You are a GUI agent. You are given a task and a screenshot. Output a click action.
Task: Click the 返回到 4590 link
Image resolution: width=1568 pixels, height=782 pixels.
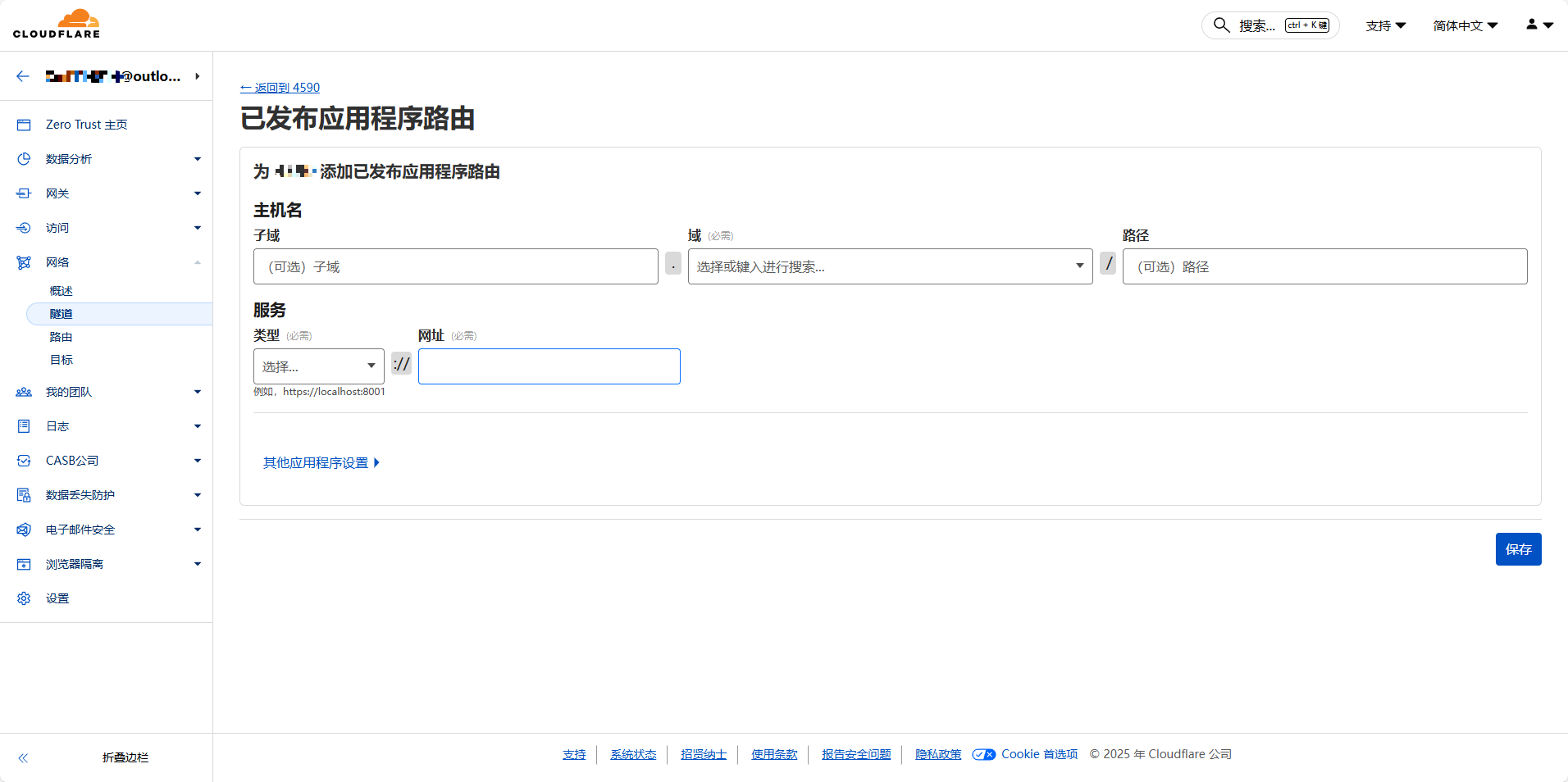[280, 88]
